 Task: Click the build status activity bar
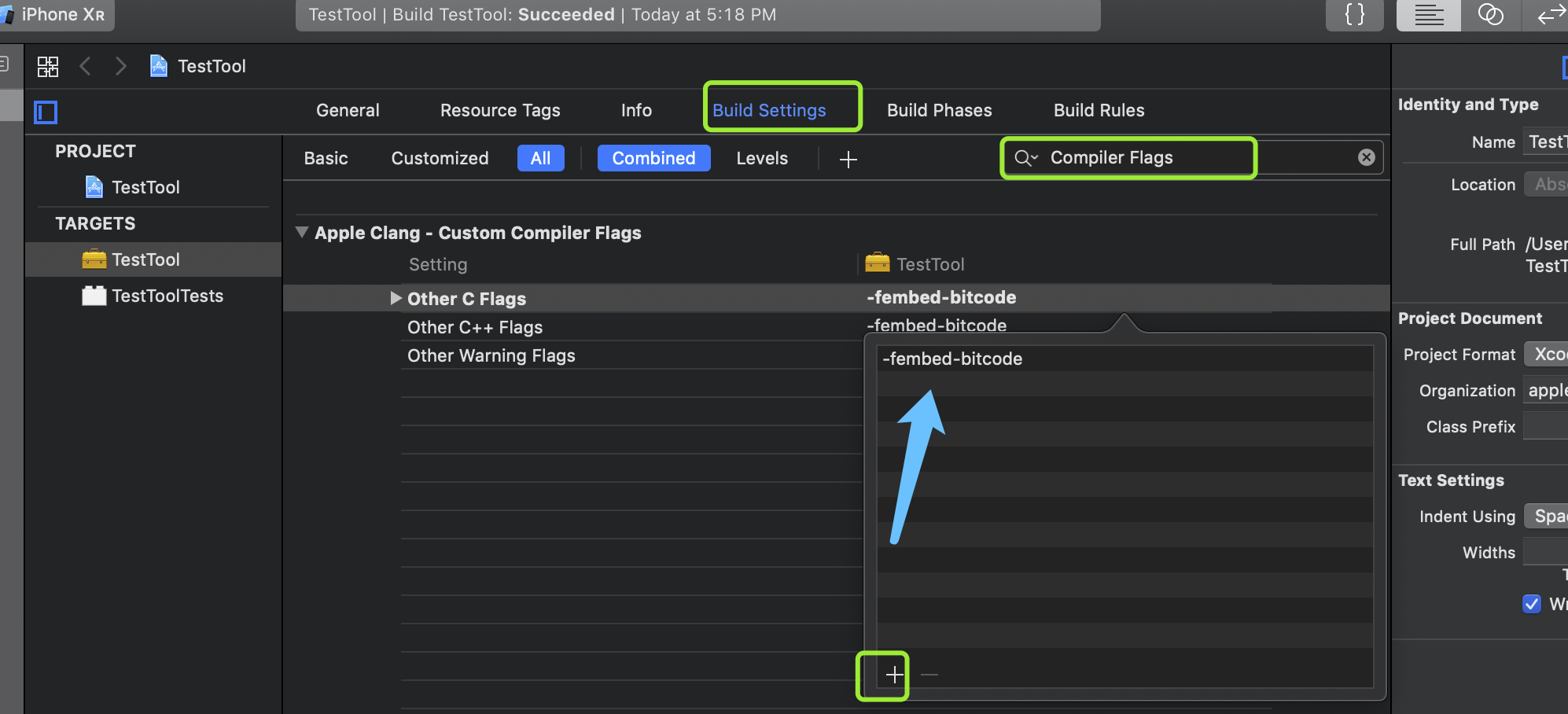tap(698, 15)
